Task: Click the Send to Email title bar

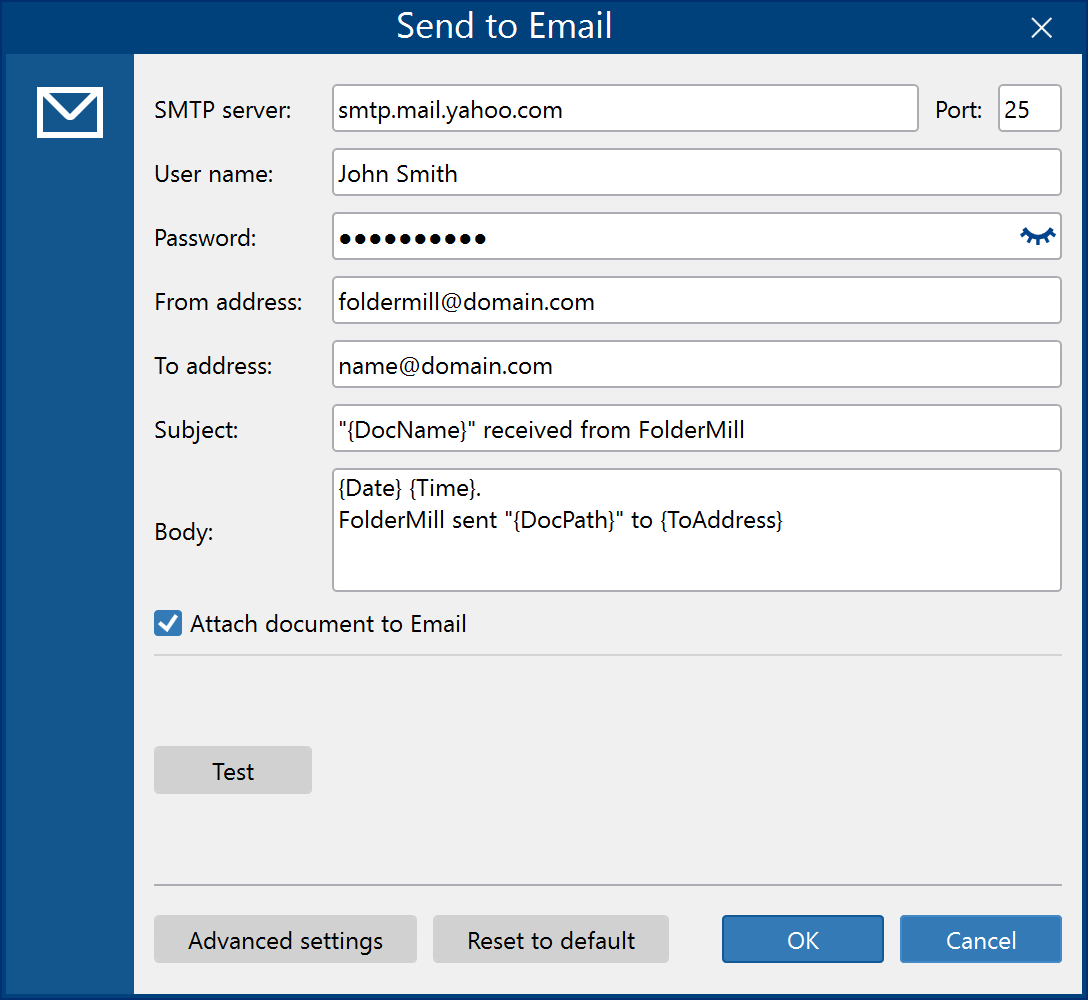Action: tap(504, 26)
